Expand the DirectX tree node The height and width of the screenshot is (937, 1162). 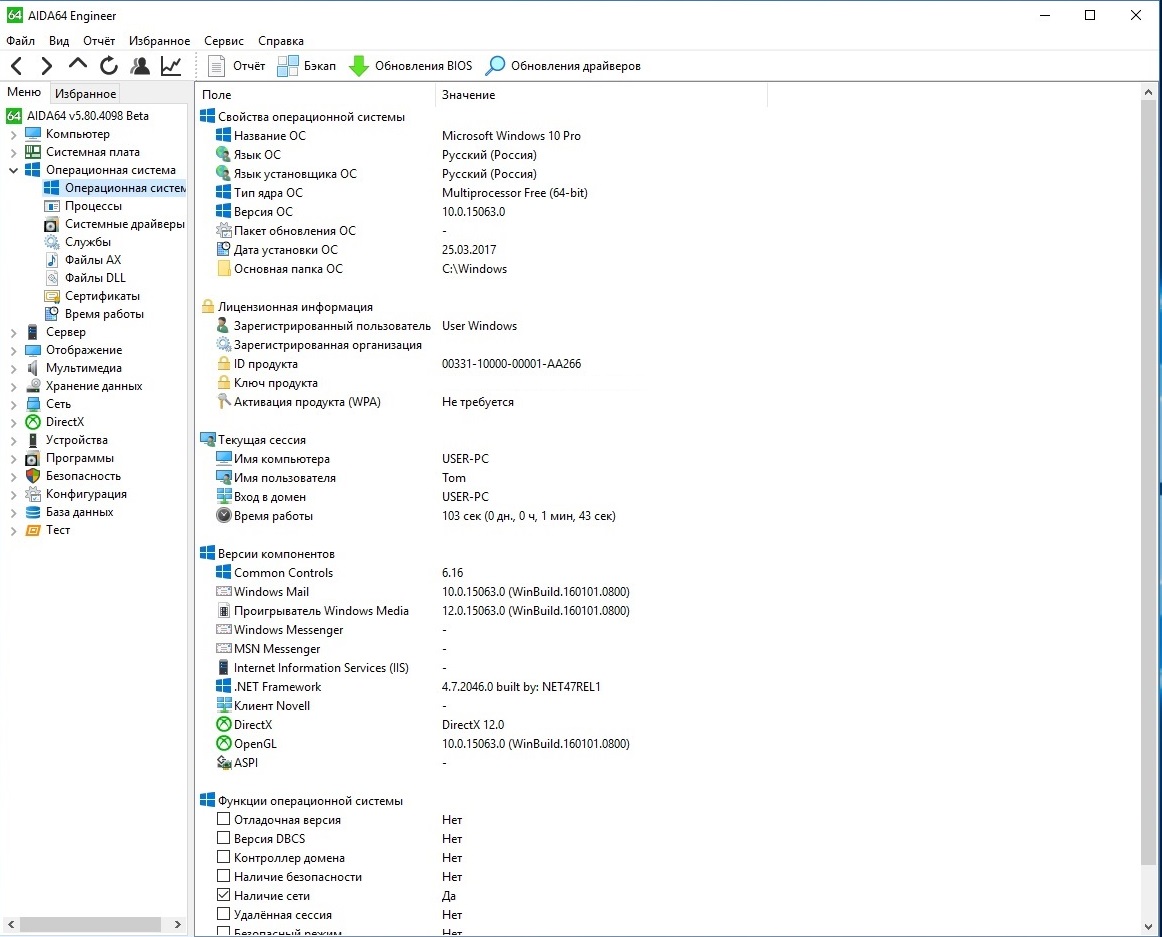(x=13, y=423)
